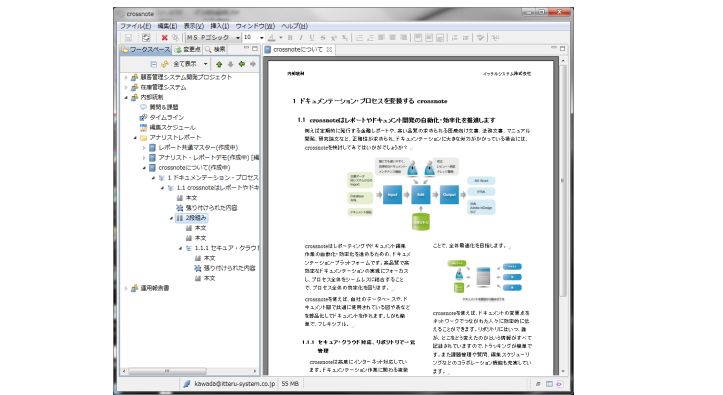Maximize the editor panel

(563, 48)
